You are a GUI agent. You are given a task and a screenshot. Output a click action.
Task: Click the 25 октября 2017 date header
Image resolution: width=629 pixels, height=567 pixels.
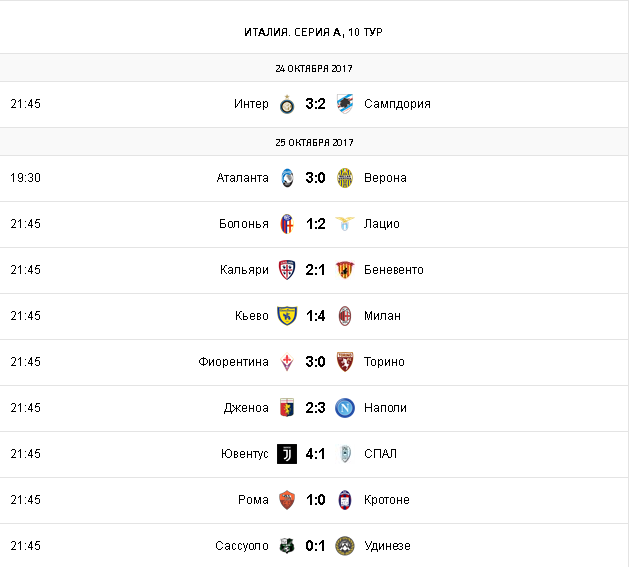tap(314, 142)
